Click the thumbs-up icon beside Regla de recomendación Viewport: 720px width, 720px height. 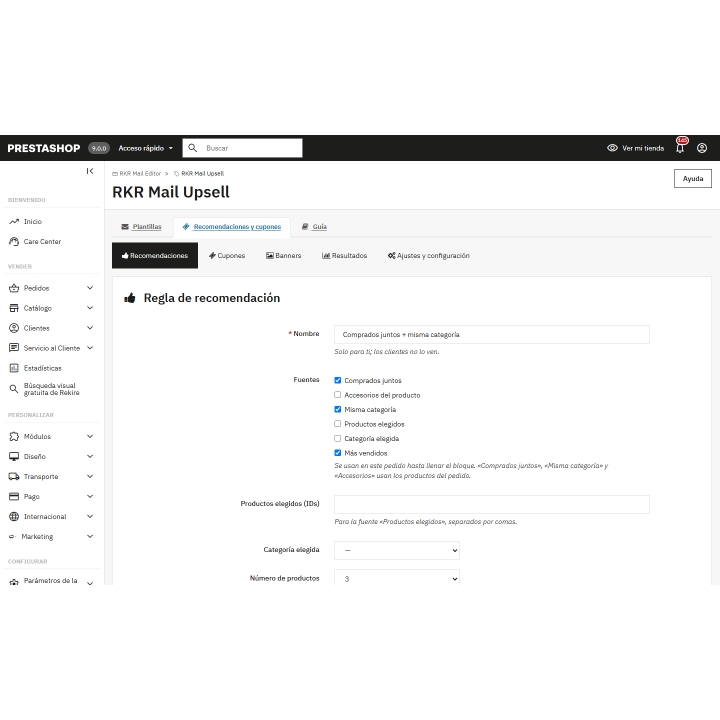[x=129, y=298]
